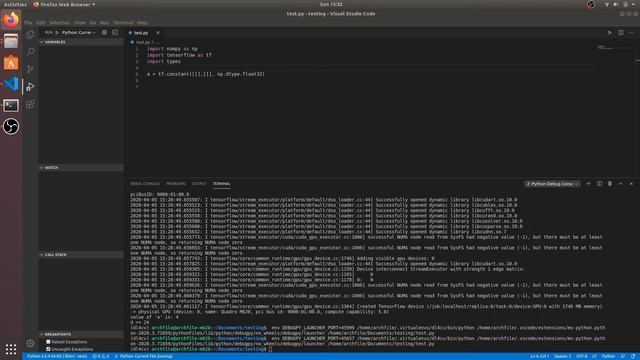
Task: Click the Python interpreter in status bar
Action: [57, 356]
